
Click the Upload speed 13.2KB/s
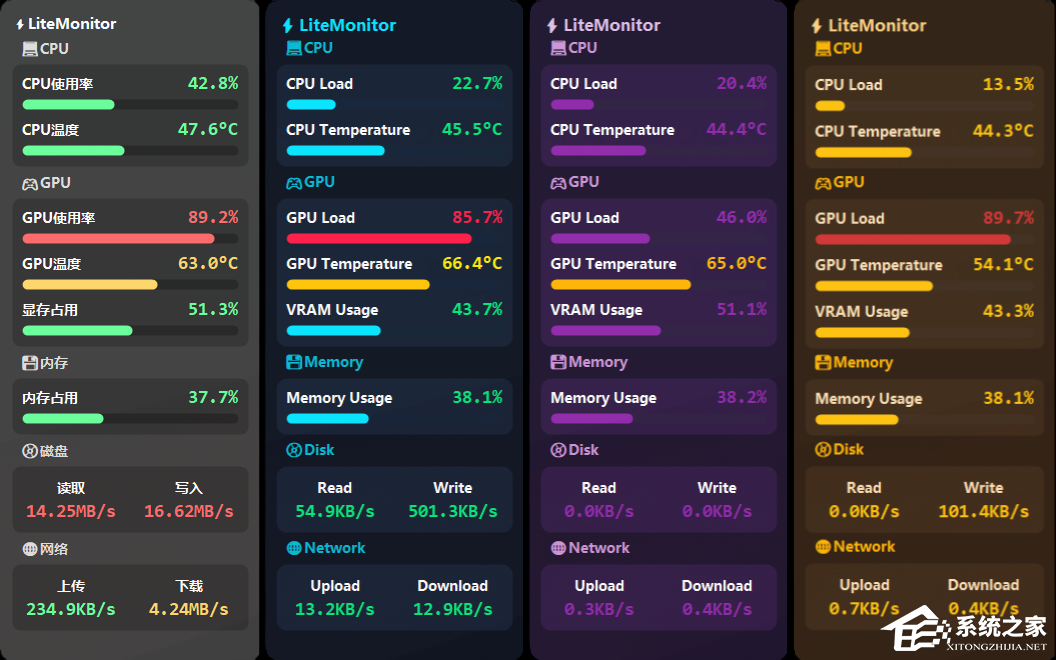(335, 609)
